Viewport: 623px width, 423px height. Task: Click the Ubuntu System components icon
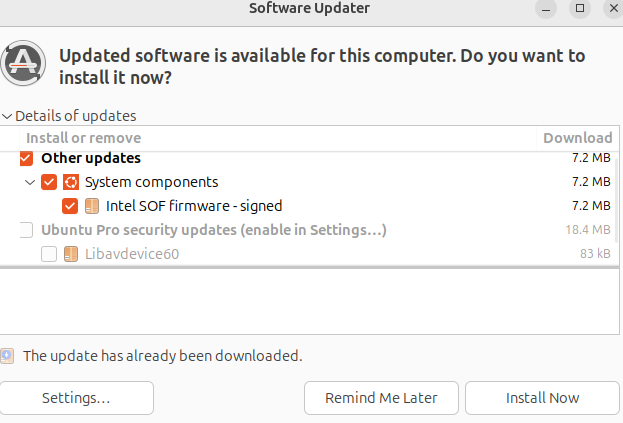[x=71, y=182]
